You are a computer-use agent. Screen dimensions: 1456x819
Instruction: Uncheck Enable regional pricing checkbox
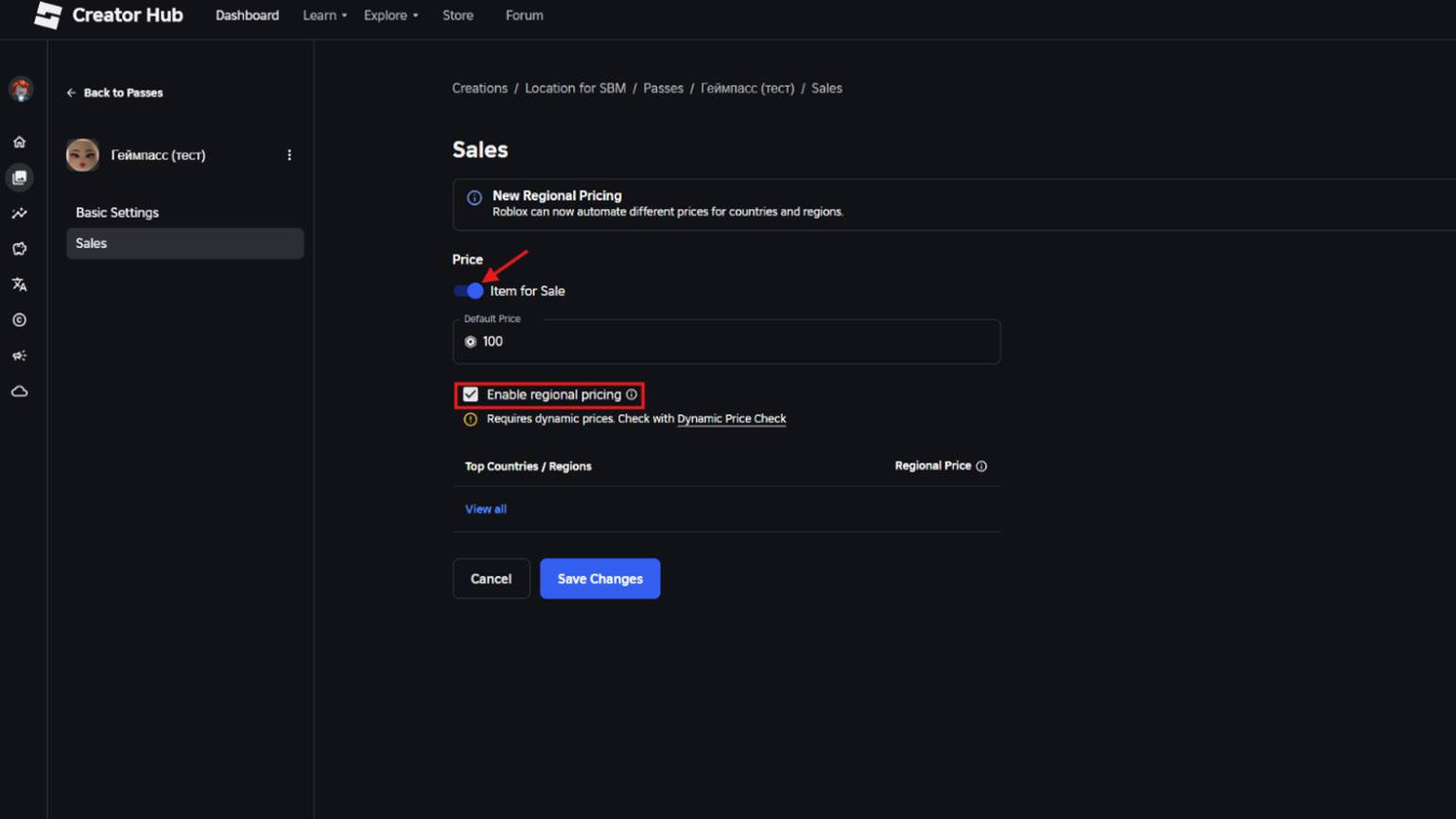point(471,394)
